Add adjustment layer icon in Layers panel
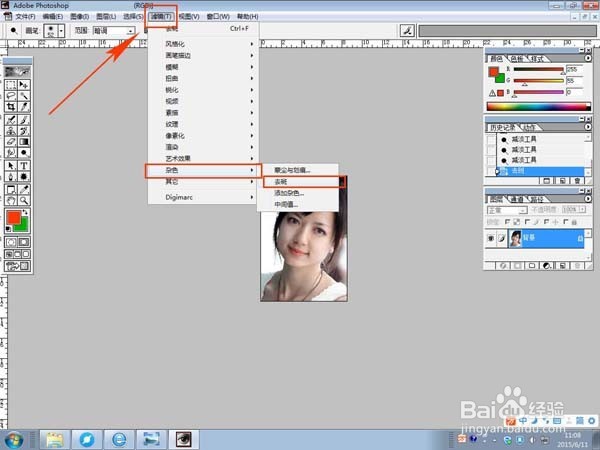 pyautogui.click(x=547, y=266)
